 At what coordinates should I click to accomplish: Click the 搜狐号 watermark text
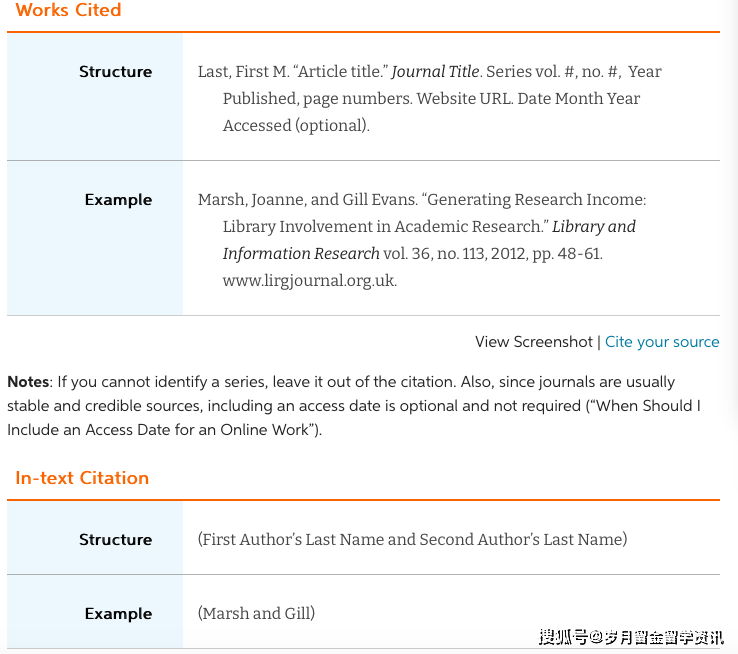(631, 638)
